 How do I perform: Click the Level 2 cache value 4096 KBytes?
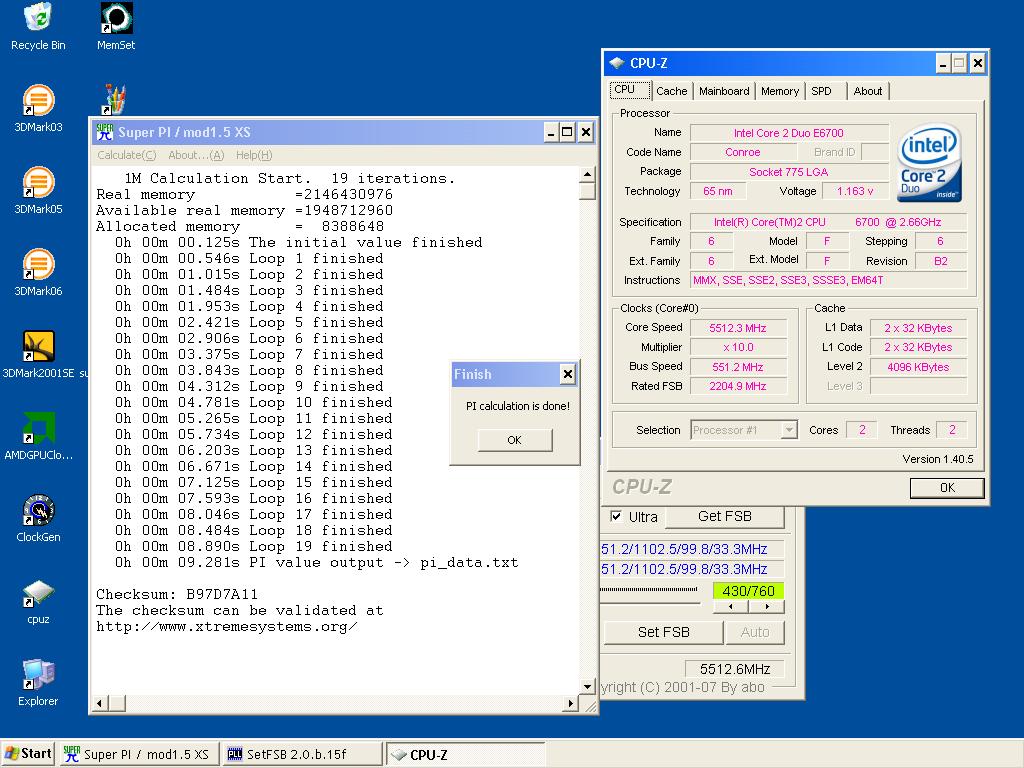coord(918,367)
